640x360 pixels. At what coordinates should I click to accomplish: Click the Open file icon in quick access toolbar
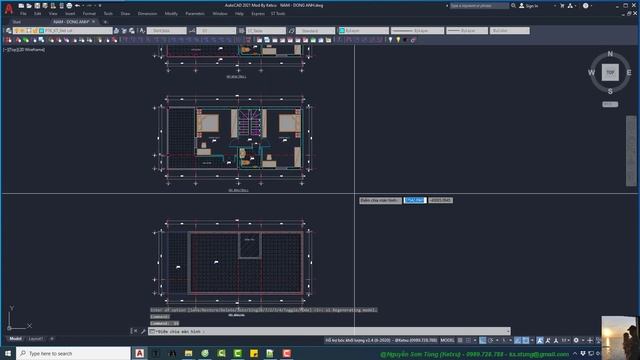point(29,6)
